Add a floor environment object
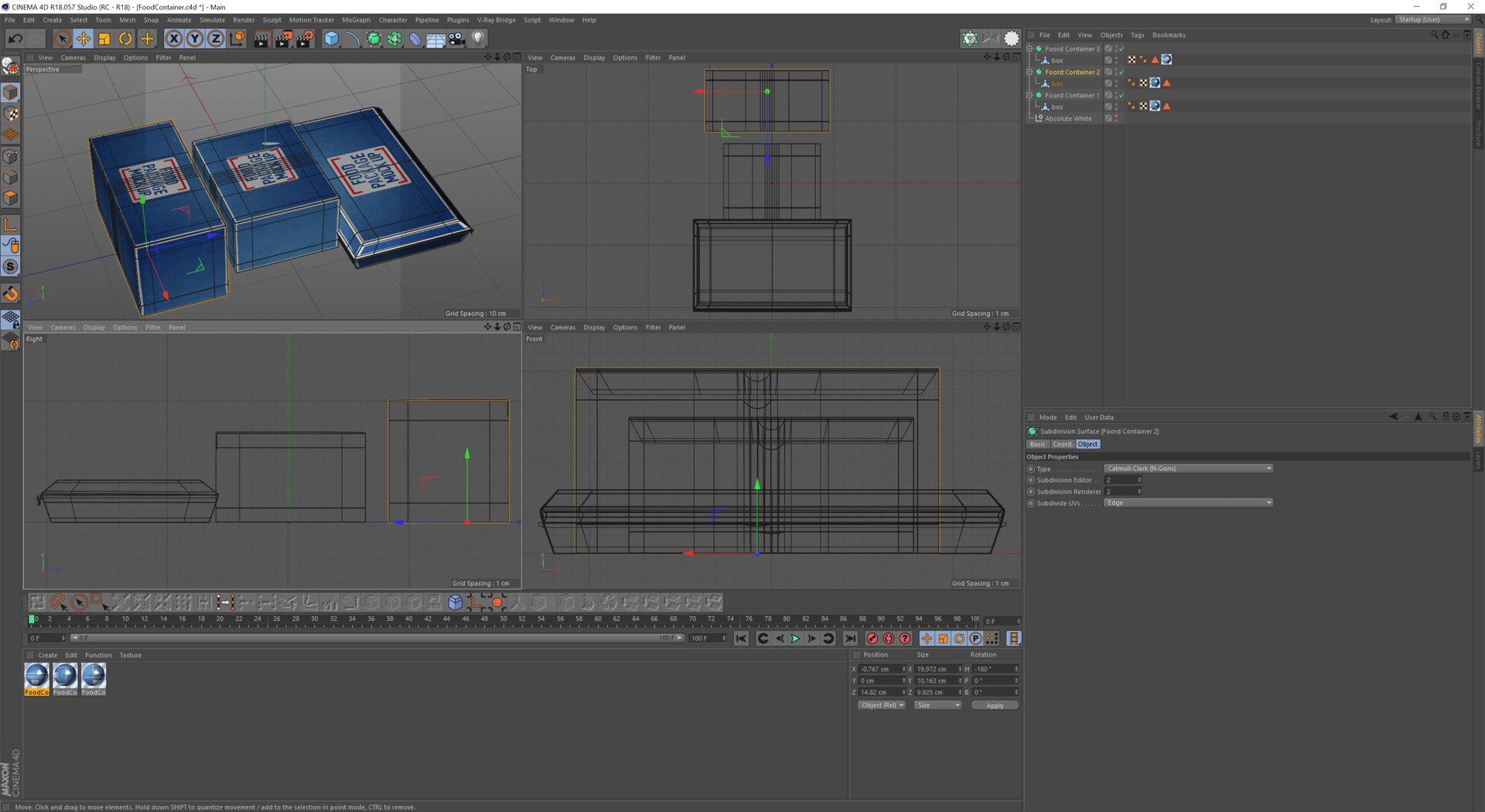The image size is (1485, 812). coord(436,38)
